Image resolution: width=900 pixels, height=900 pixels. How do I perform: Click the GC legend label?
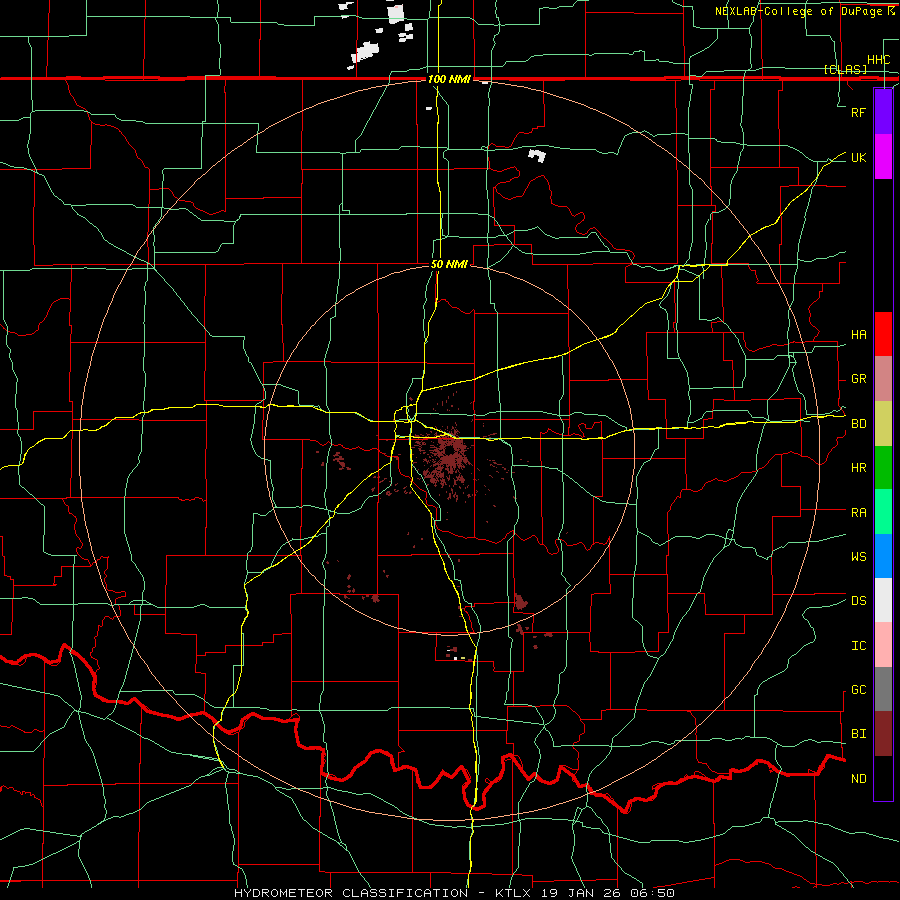pyautogui.click(x=858, y=689)
